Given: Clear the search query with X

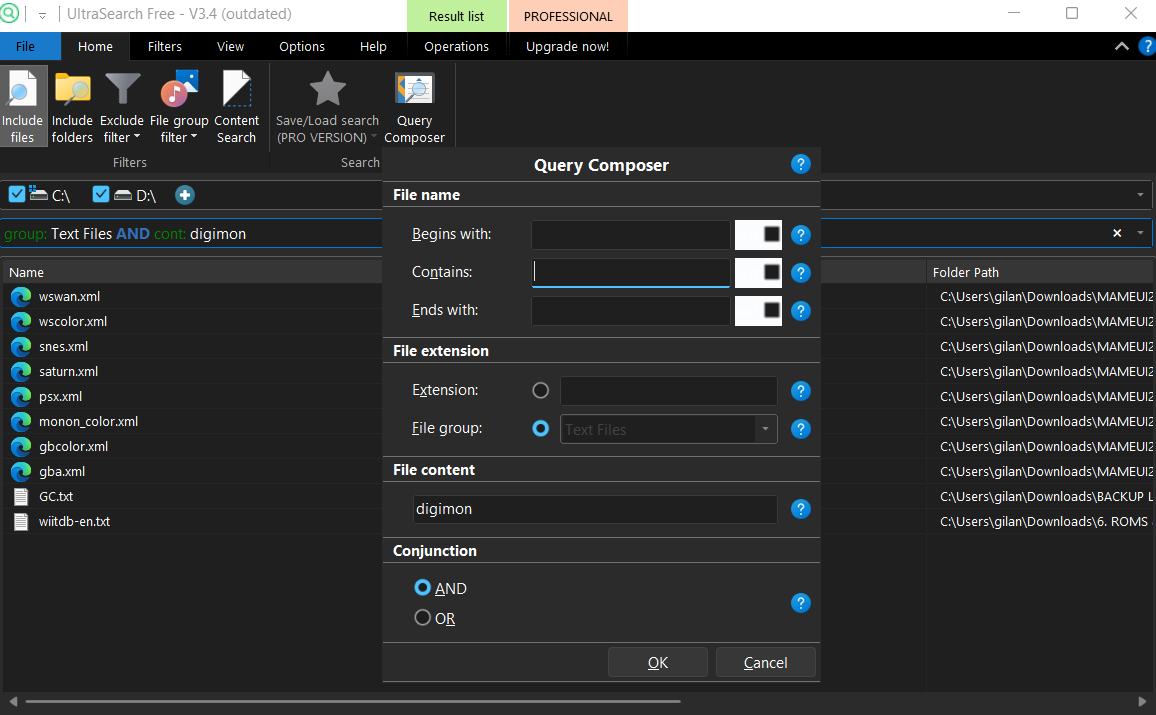Looking at the screenshot, I should click(x=1117, y=233).
